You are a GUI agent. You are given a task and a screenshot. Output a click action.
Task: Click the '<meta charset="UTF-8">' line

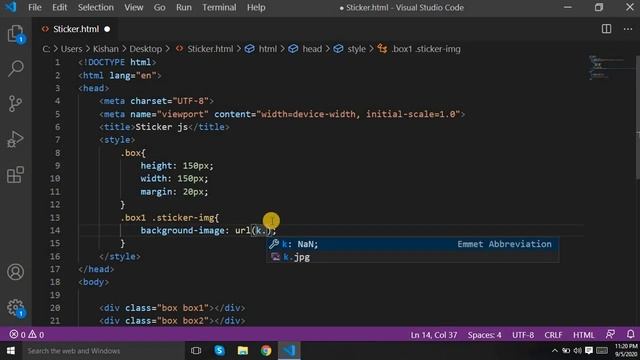pos(156,101)
